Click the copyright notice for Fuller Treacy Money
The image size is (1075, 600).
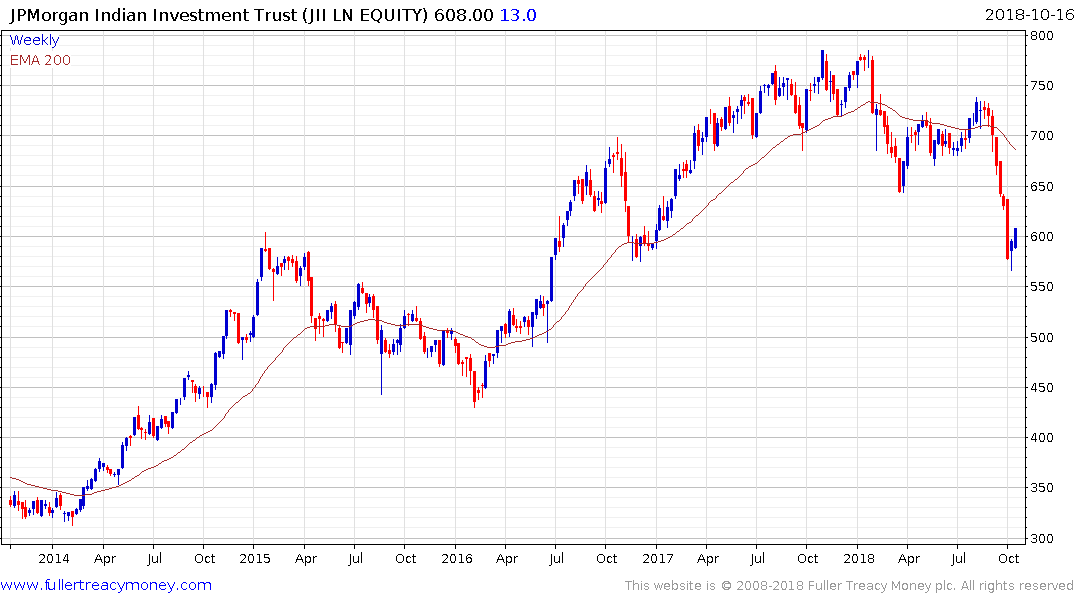click(849, 586)
